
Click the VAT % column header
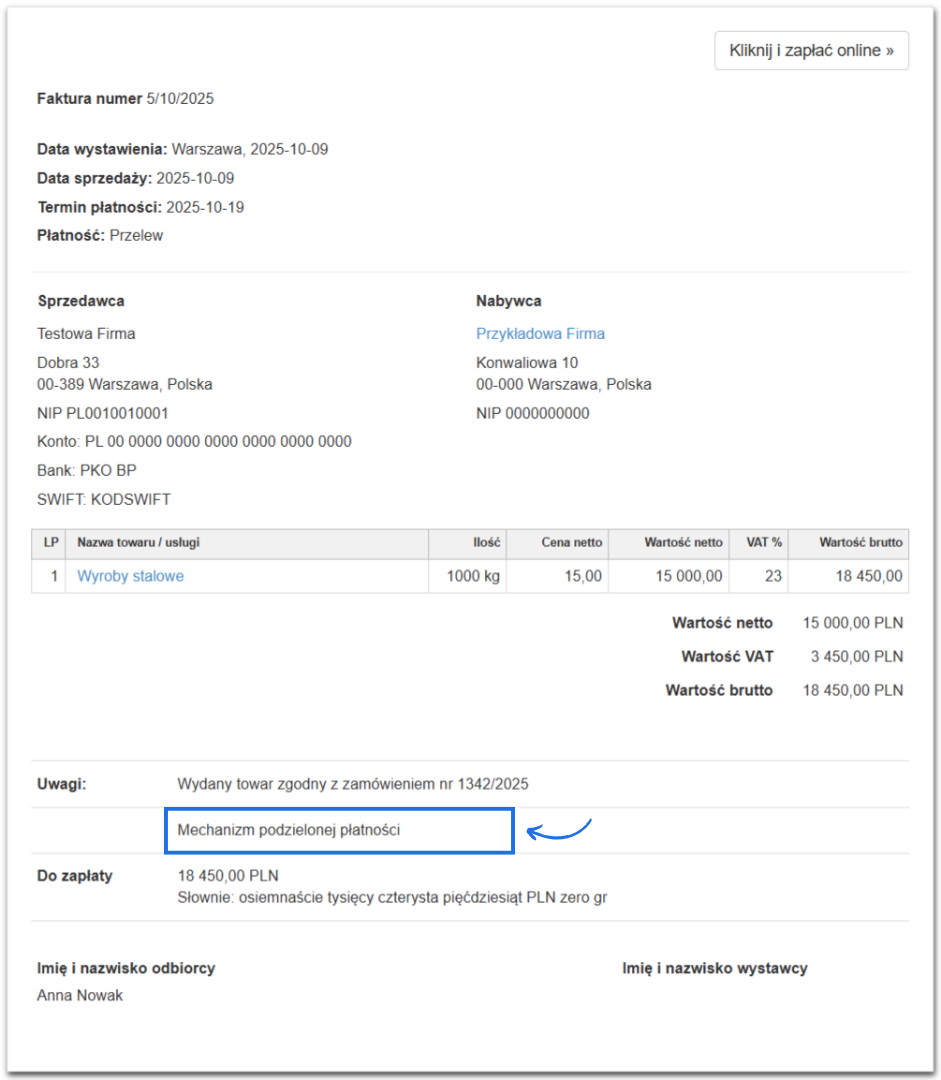click(765, 543)
